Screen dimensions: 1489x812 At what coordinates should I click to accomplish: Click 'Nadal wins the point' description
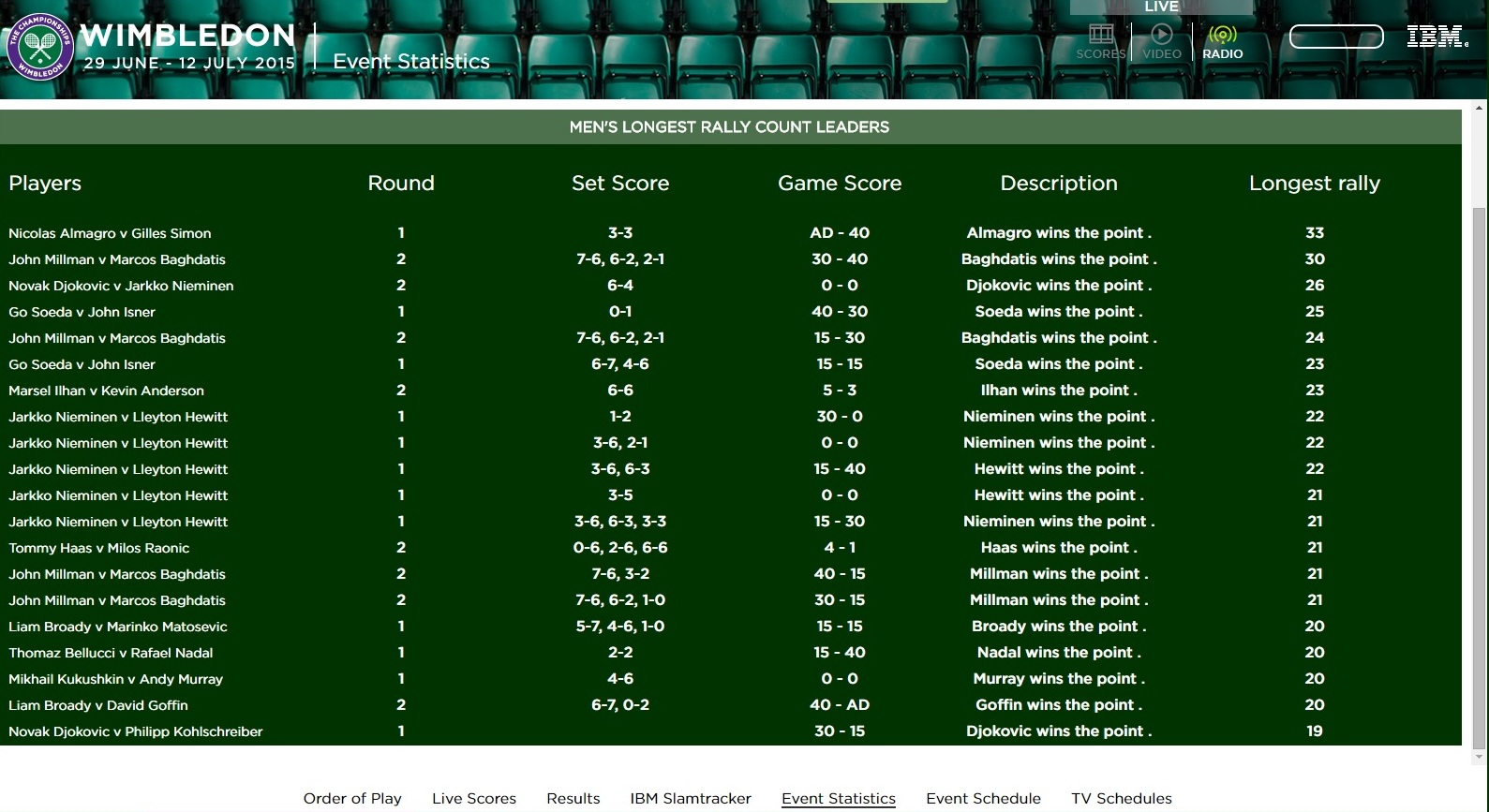click(1059, 653)
